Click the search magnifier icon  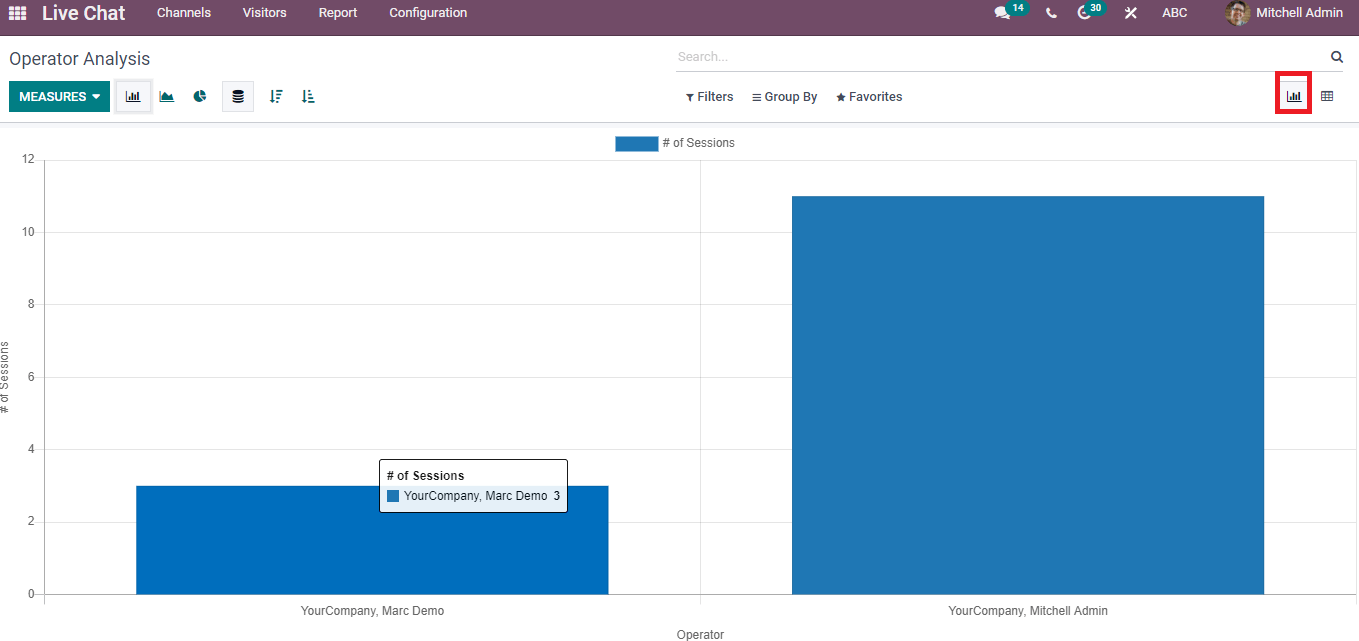coord(1337,57)
